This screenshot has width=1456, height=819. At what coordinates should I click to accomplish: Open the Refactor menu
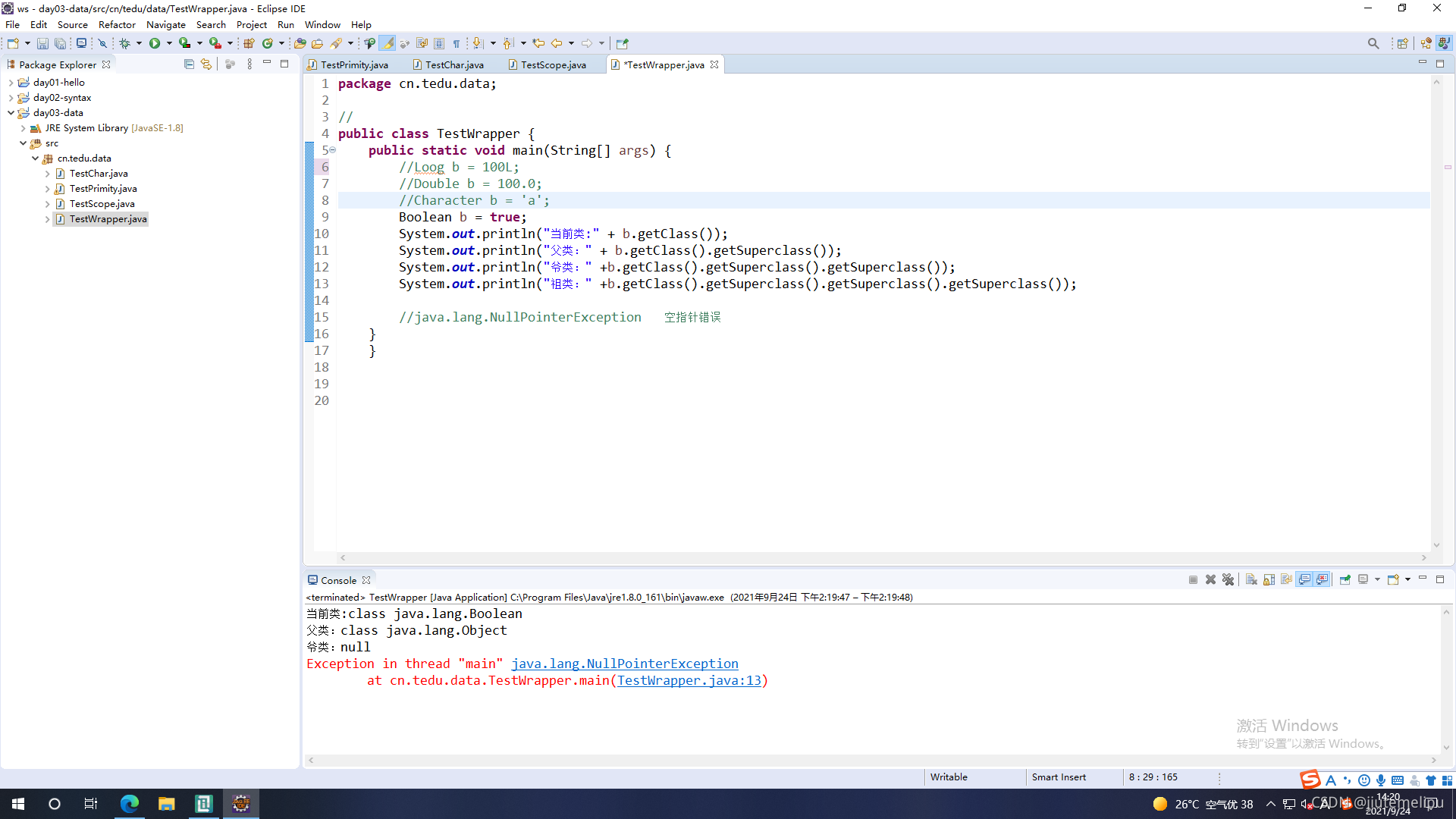pyautogui.click(x=117, y=24)
